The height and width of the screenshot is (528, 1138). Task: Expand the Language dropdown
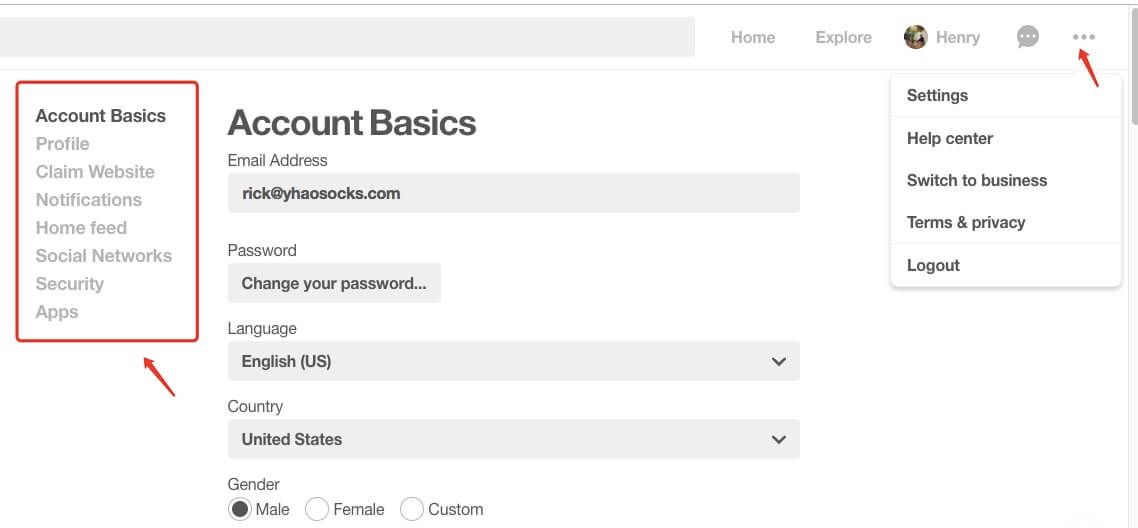tap(513, 361)
